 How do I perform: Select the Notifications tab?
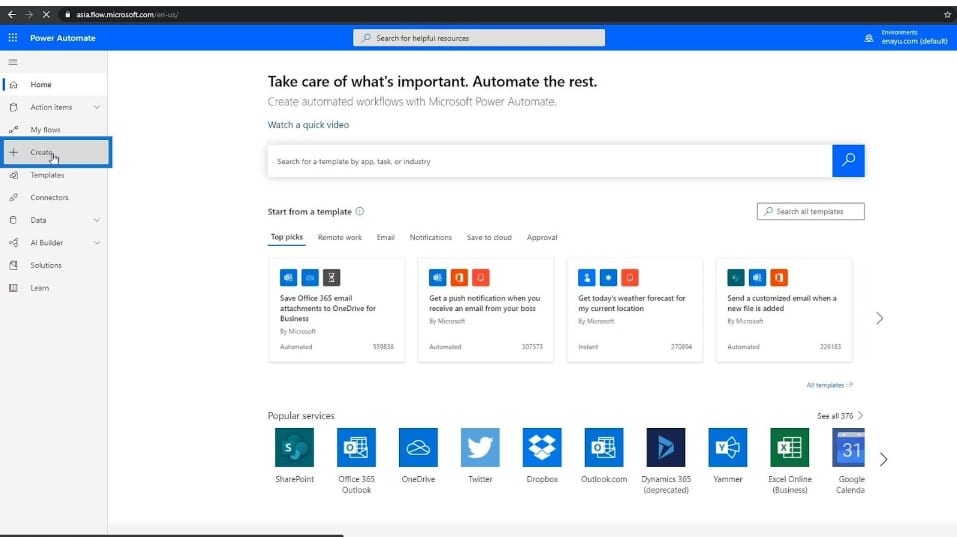(431, 237)
